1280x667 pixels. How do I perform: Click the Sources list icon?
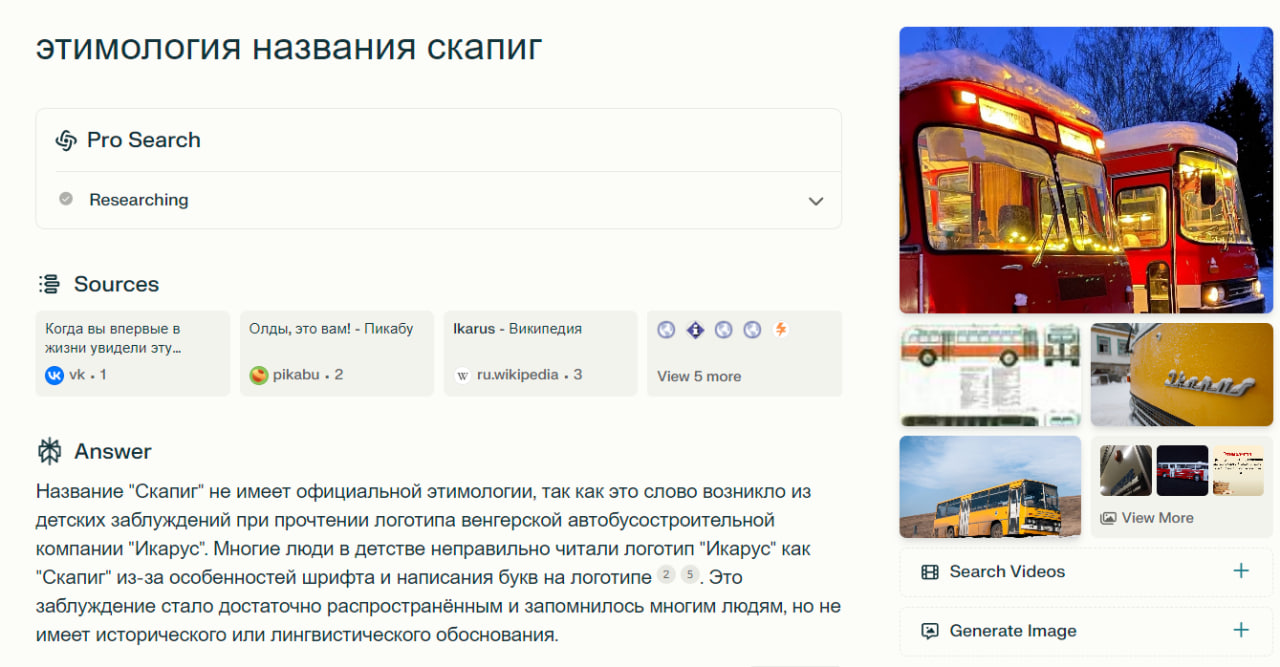(49, 284)
